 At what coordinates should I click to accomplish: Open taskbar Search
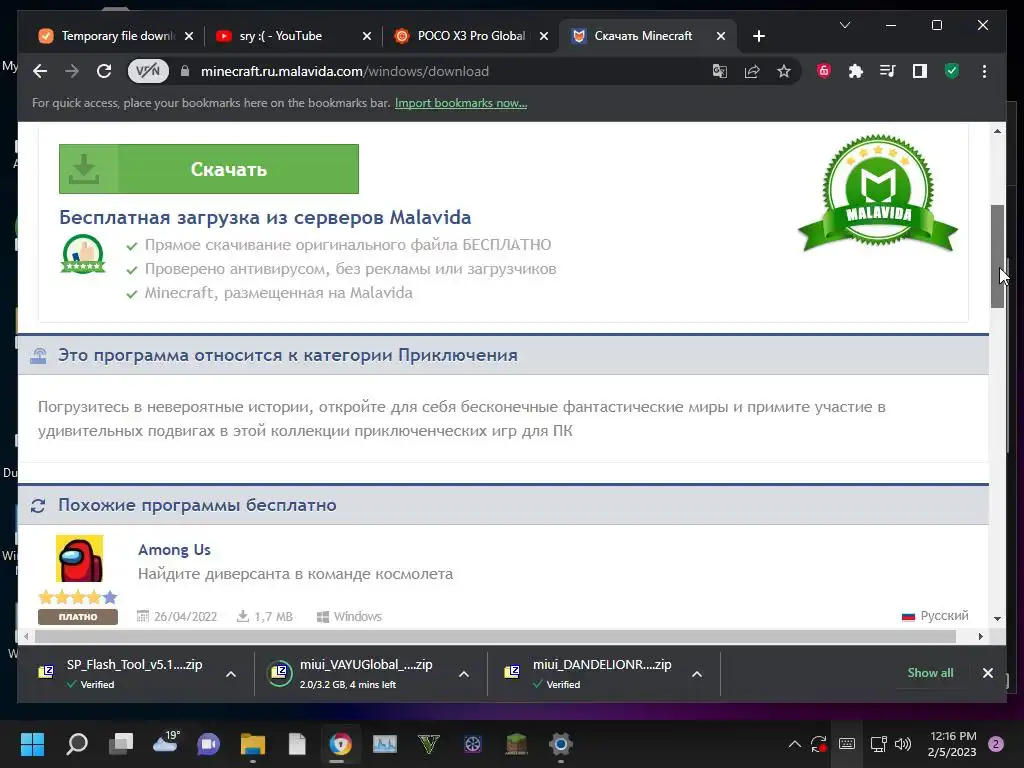pos(77,744)
